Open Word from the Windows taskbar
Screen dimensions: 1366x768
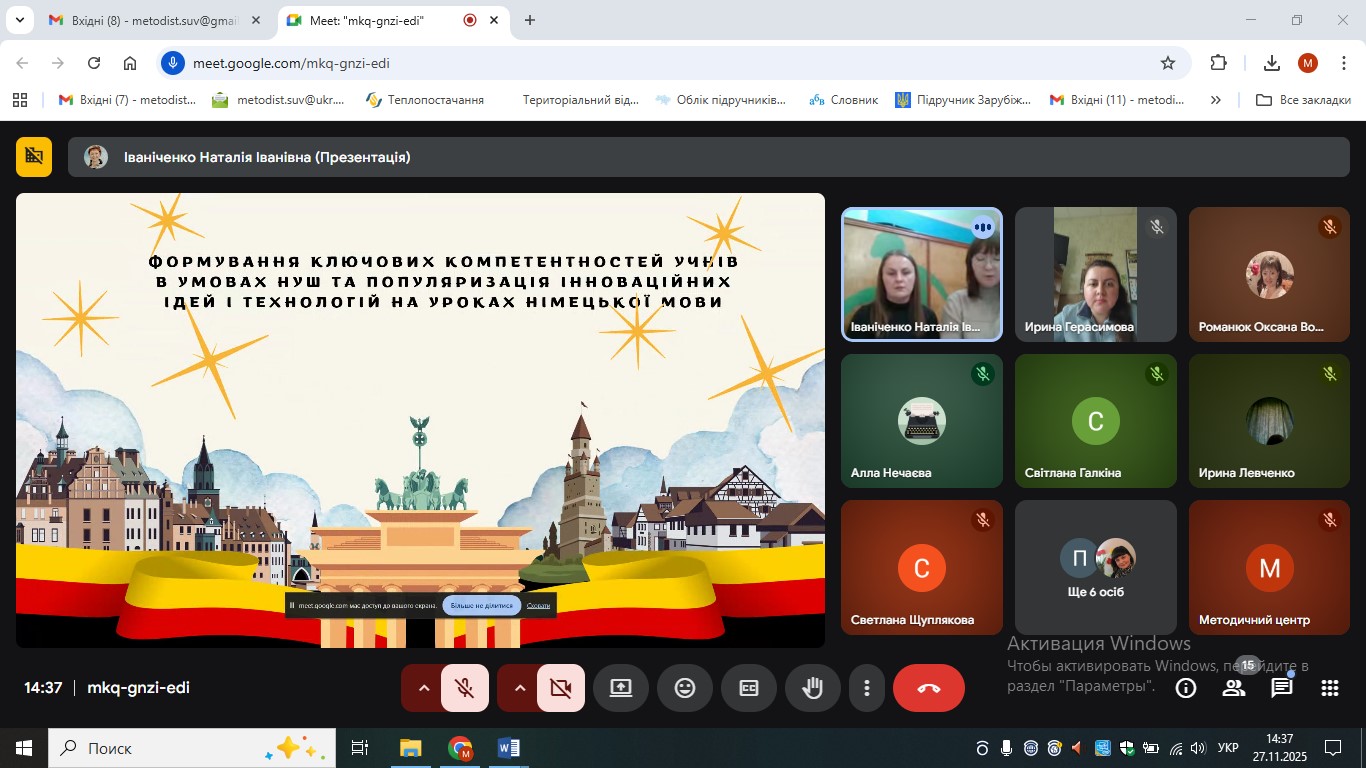coord(508,748)
